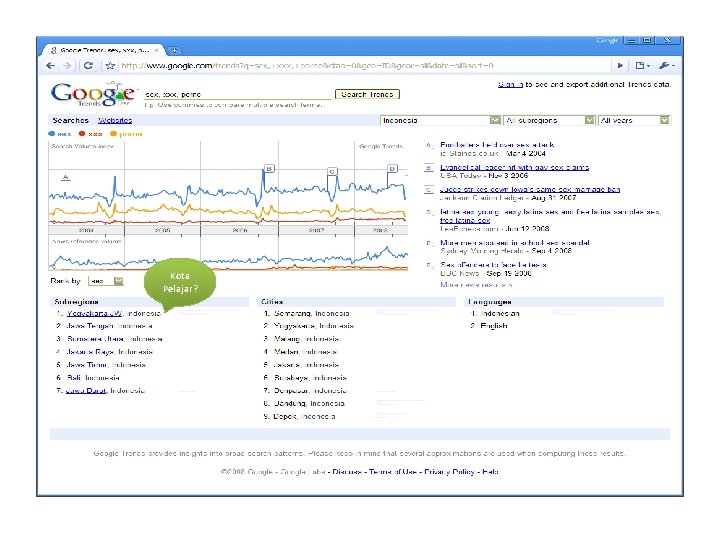Click Indonesian language entry
The image size is (720, 540).
click(500, 313)
